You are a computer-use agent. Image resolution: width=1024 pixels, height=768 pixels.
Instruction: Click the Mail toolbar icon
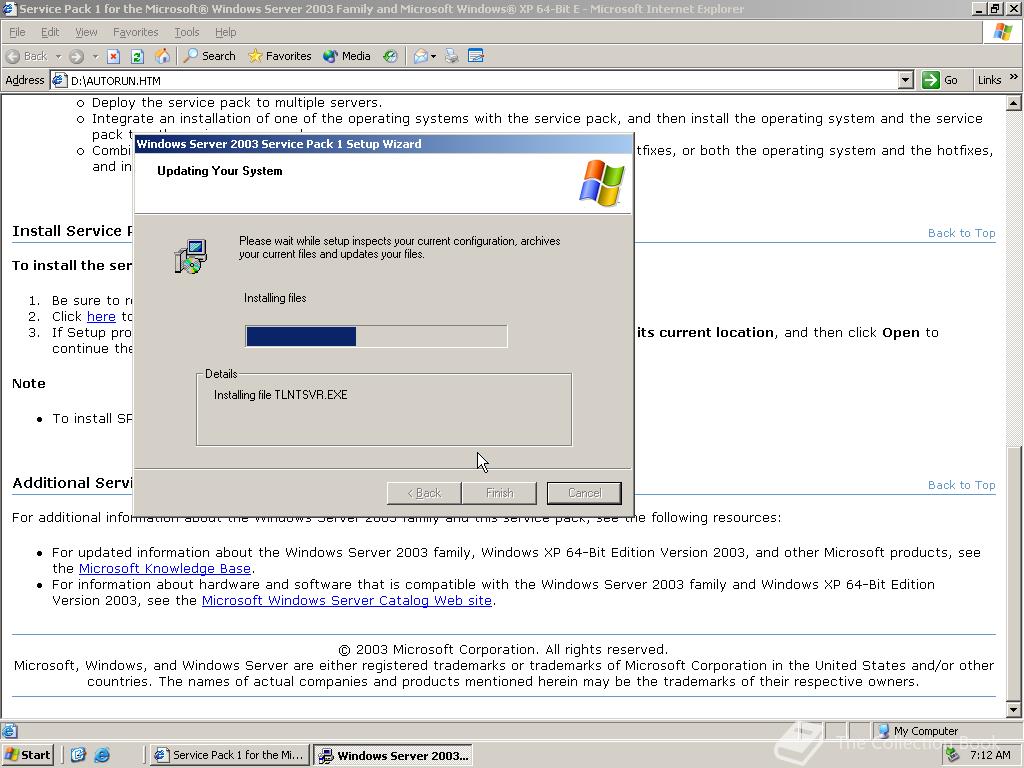[x=421, y=56]
